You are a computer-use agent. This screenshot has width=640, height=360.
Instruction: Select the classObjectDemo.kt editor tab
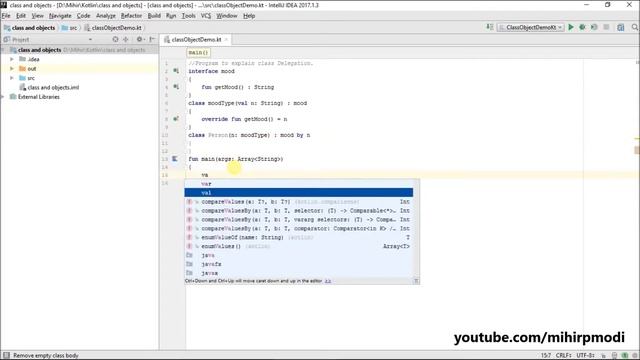pos(196,40)
